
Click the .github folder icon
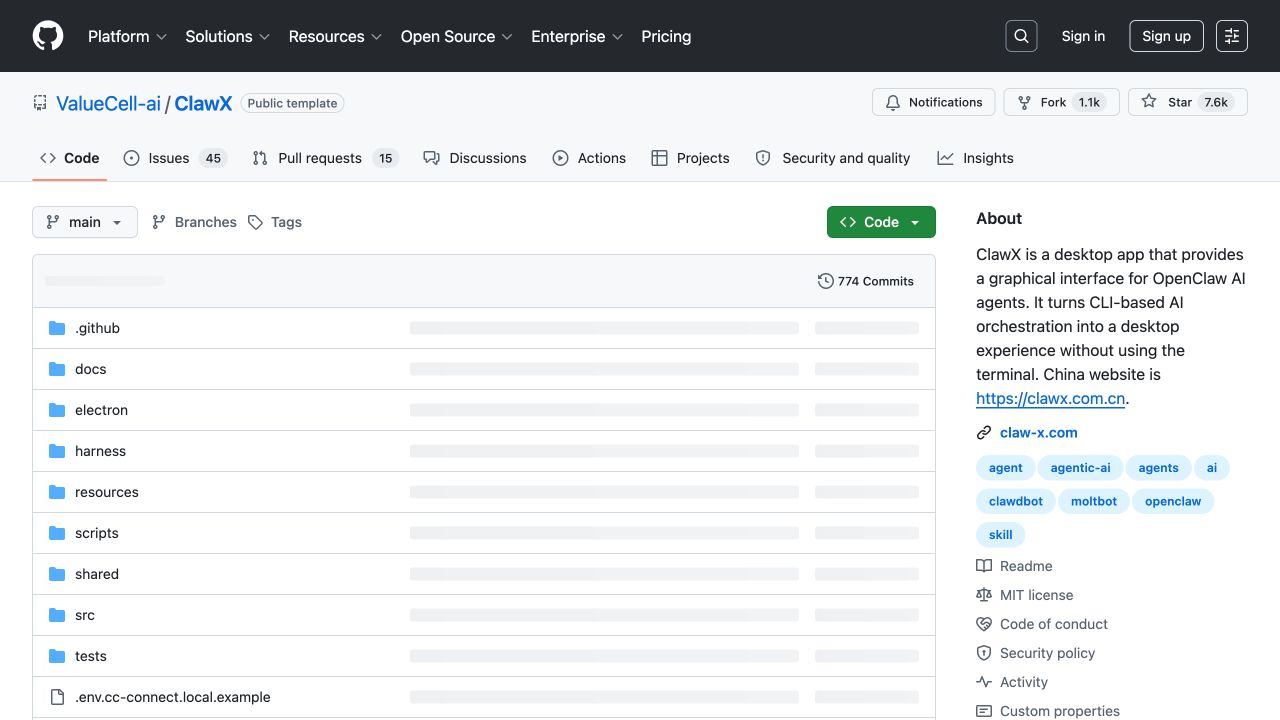57,328
